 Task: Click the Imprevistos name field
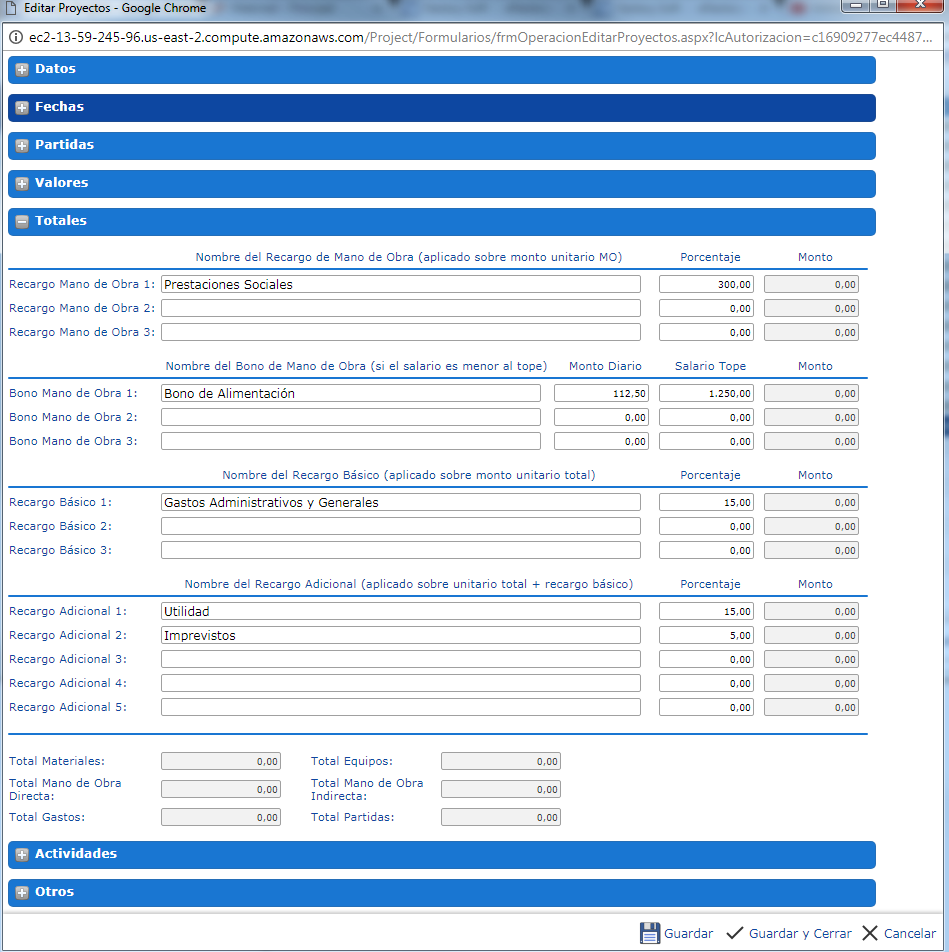click(x=401, y=635)
